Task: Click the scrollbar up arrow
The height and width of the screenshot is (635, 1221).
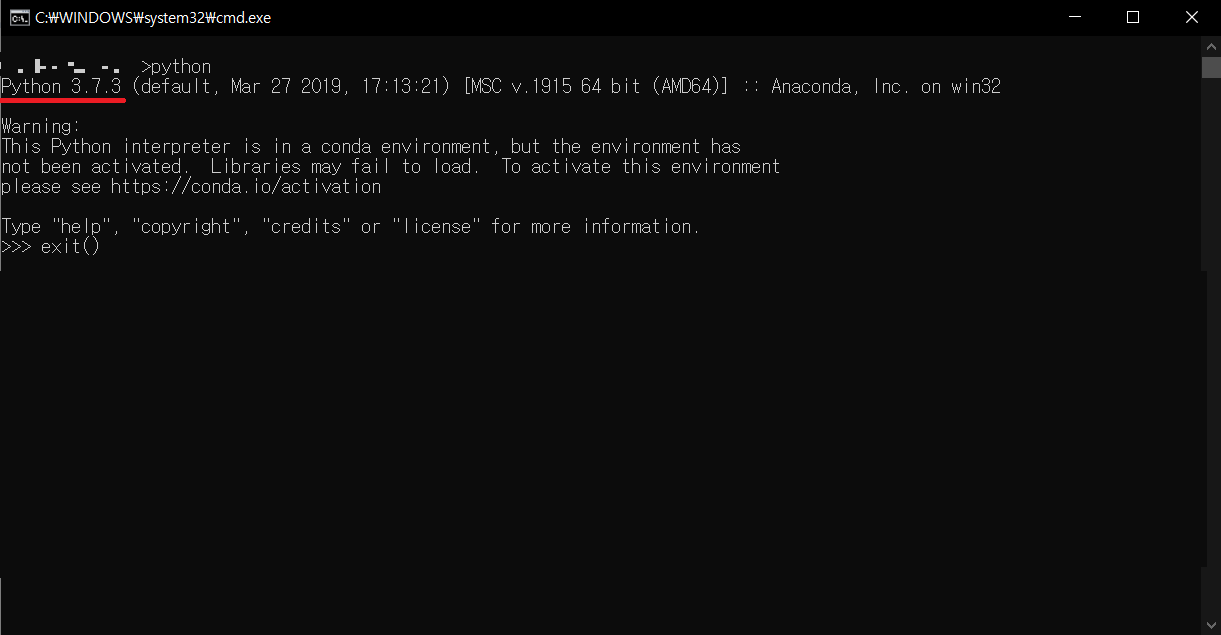Action: (x=1211, y=44)
